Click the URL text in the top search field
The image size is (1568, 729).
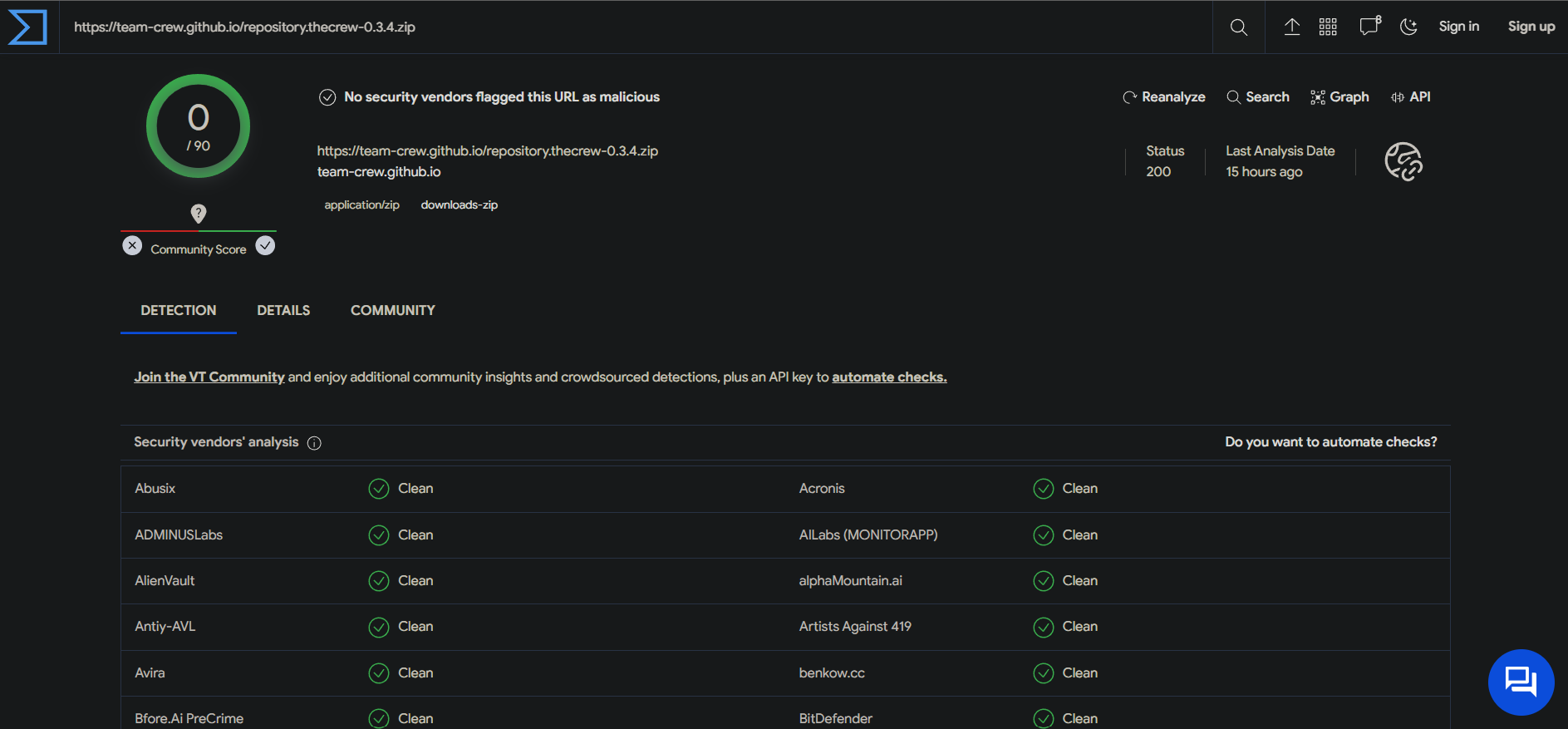pos(244,27)
